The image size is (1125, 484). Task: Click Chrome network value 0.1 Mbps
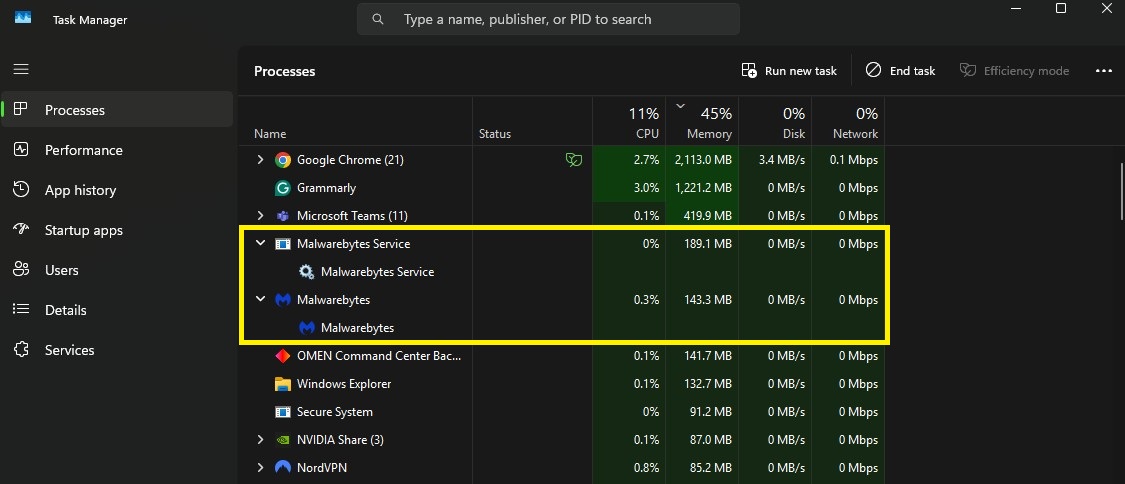(x=854, y=160)
